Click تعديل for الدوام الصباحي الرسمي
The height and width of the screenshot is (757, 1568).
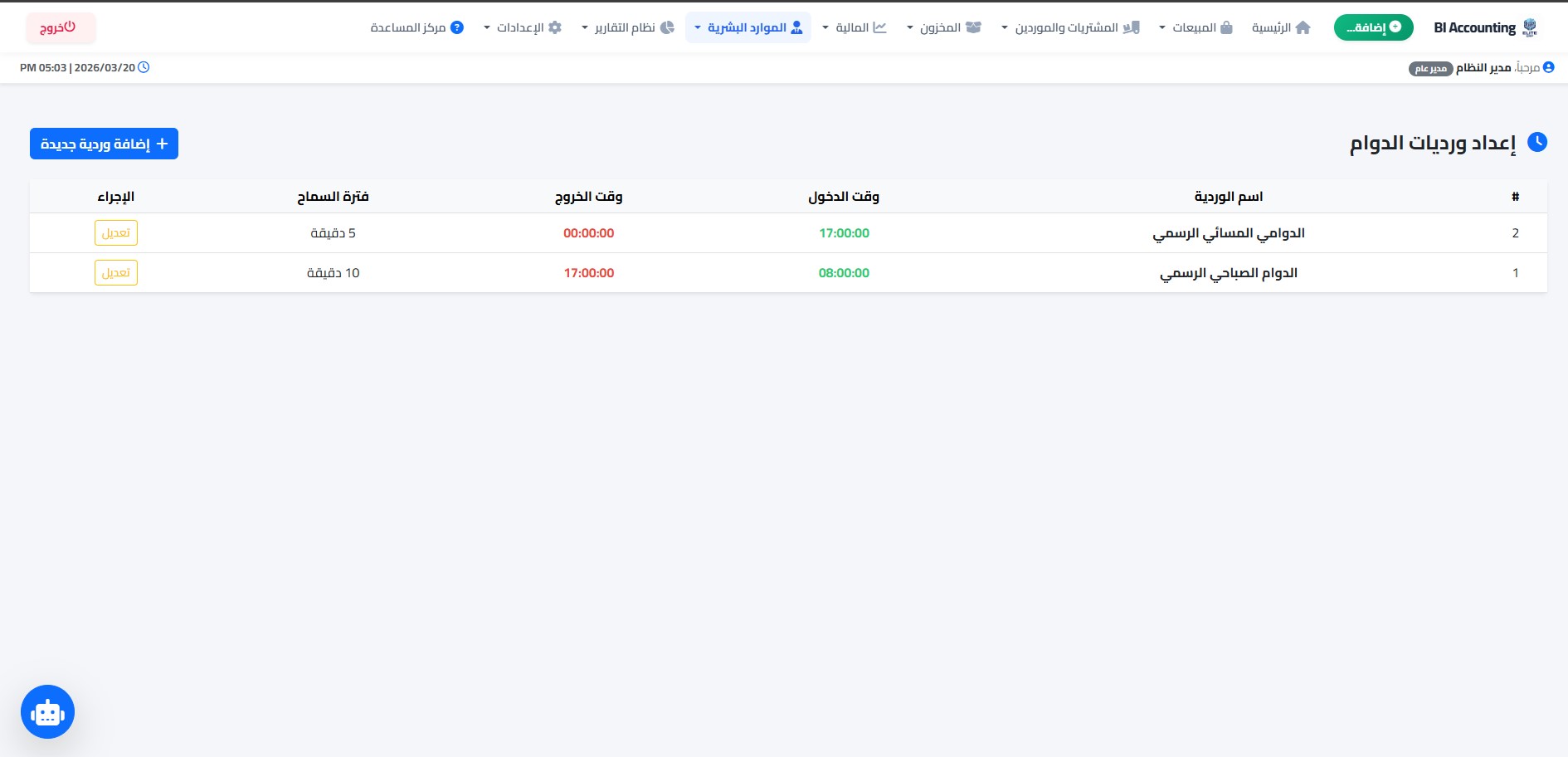tap(115, 273)
